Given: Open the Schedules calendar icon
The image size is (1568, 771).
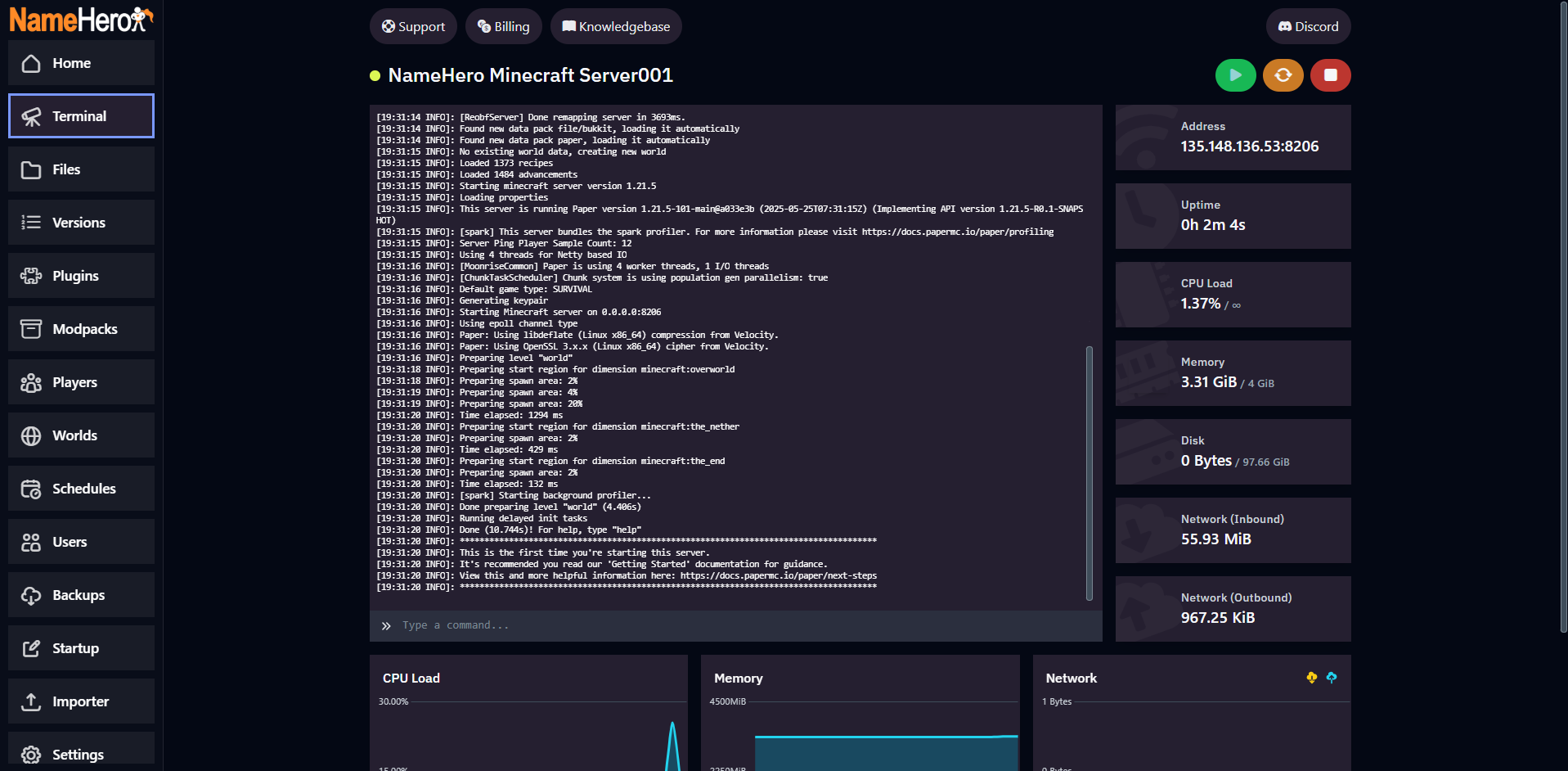Looking at the screenshot, I should [x=31, y=489].
